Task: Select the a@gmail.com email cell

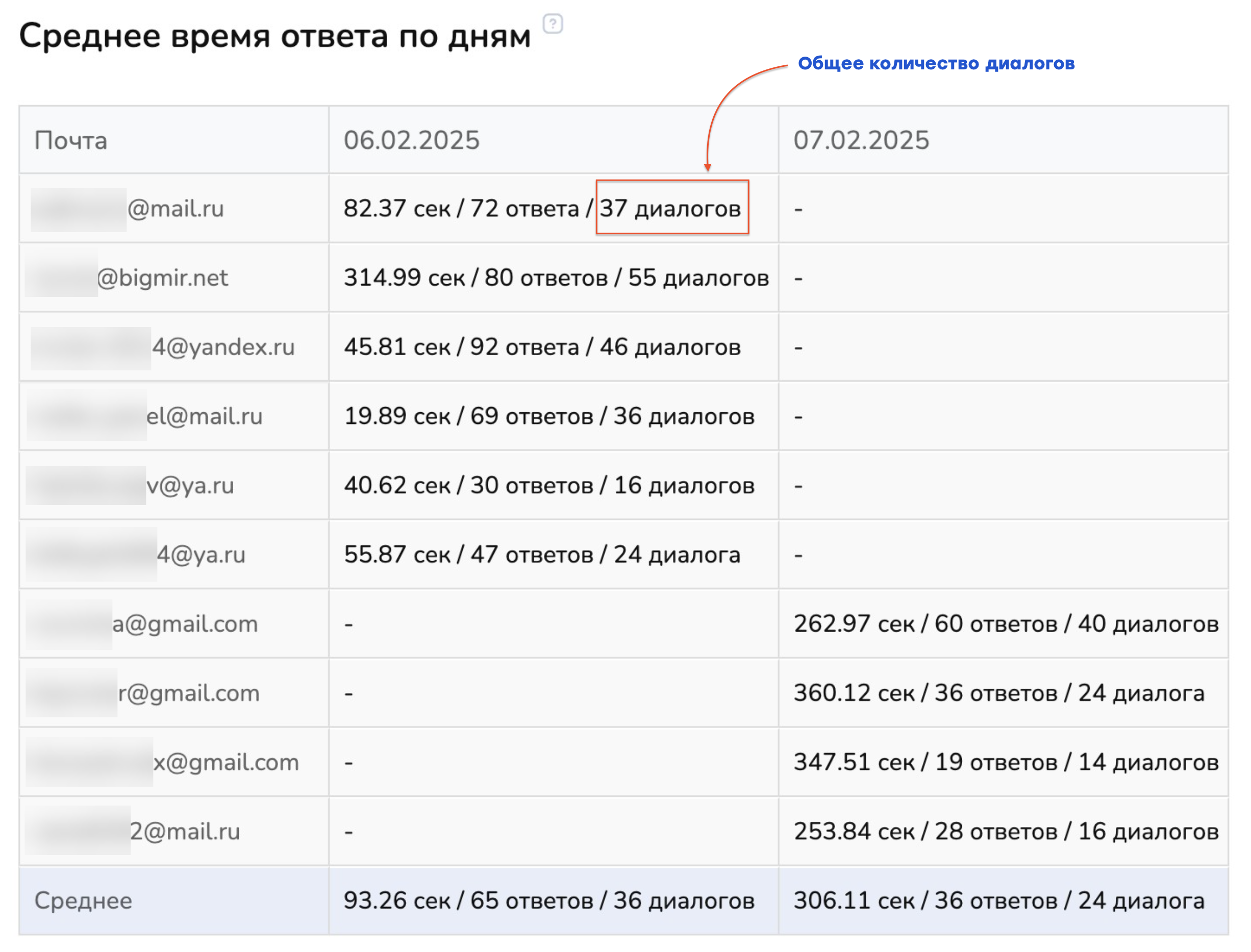Action: pos(185,624)
